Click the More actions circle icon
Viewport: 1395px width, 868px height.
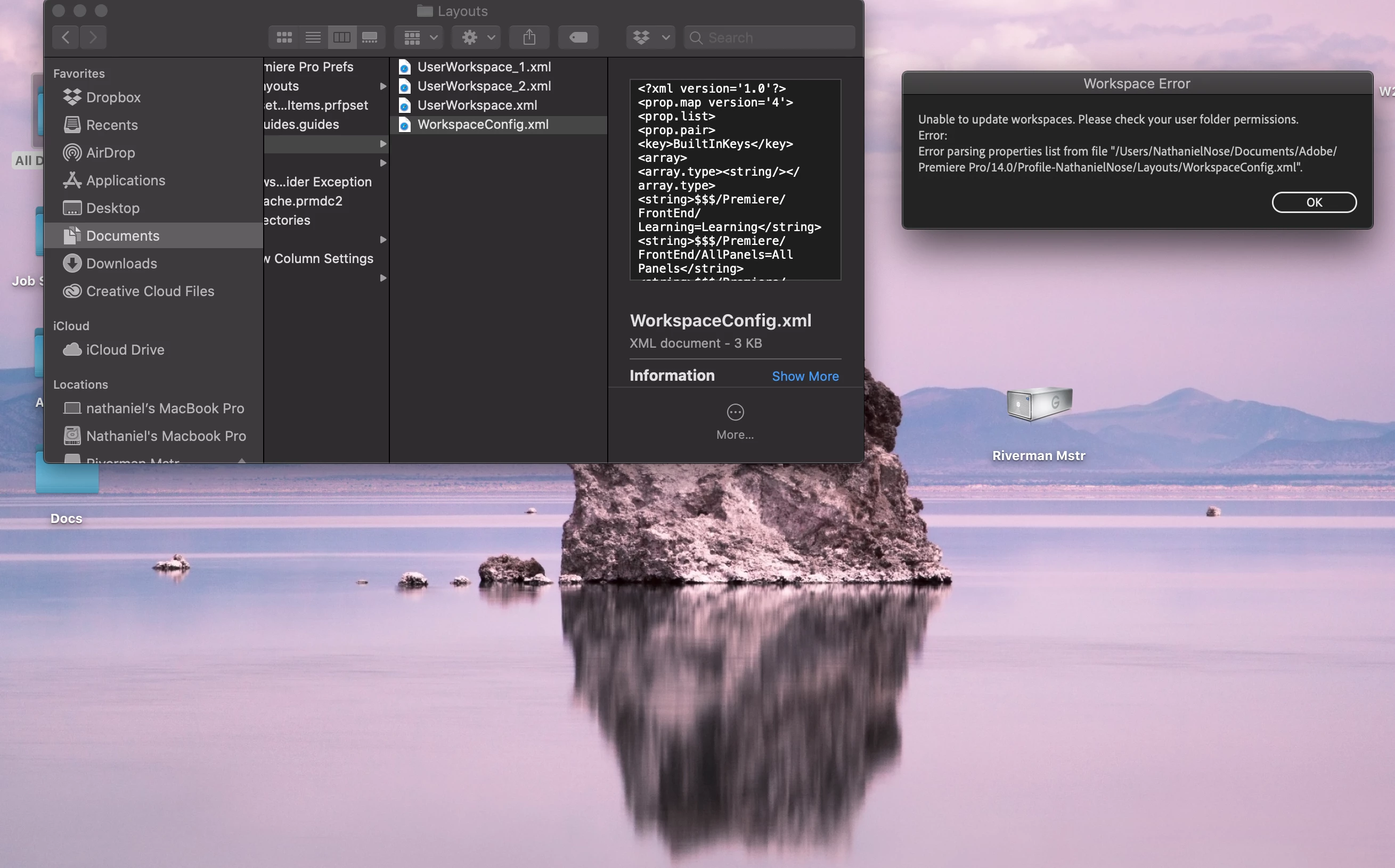735,412
